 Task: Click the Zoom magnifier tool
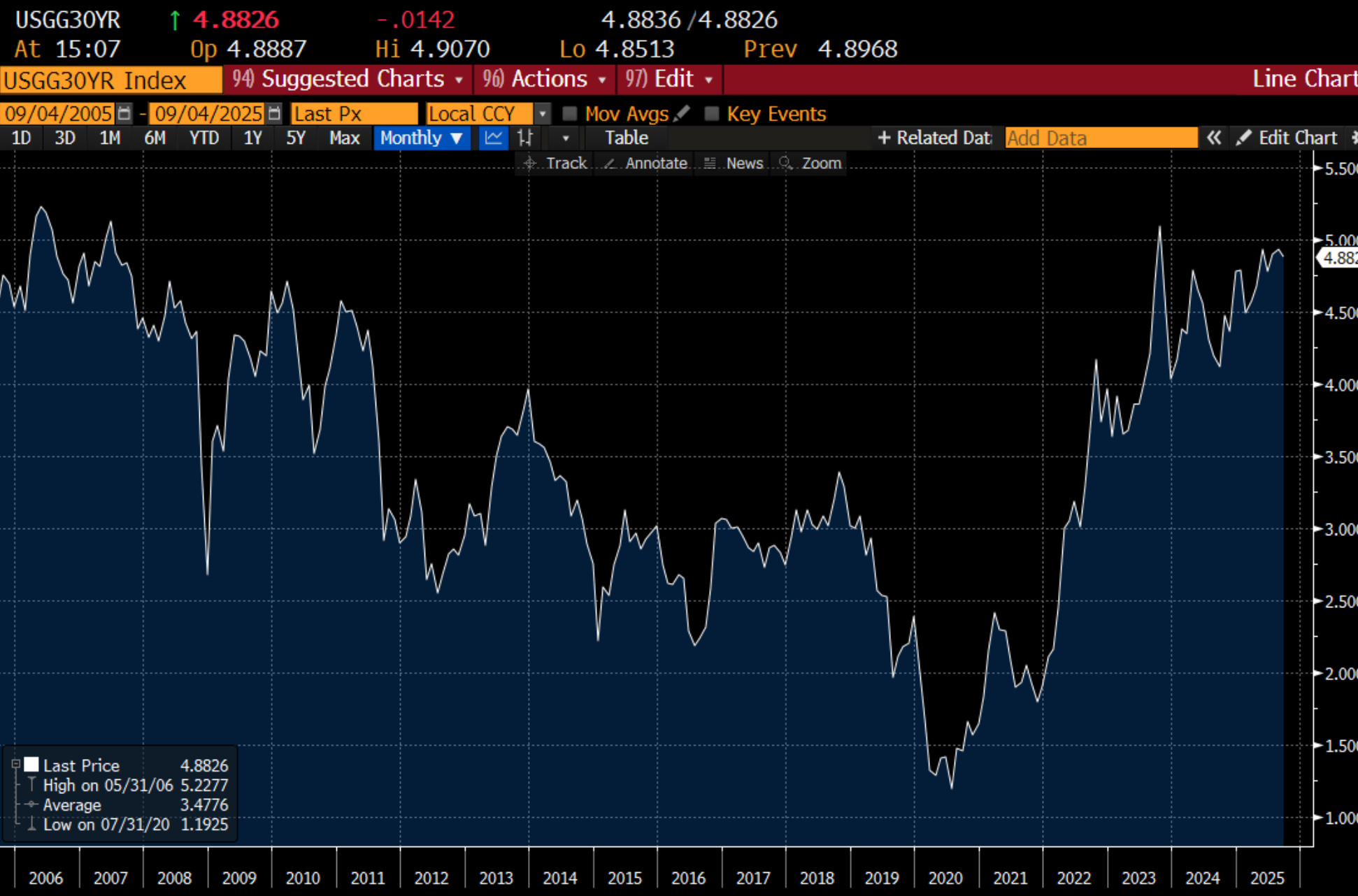[x=810, y=164]
